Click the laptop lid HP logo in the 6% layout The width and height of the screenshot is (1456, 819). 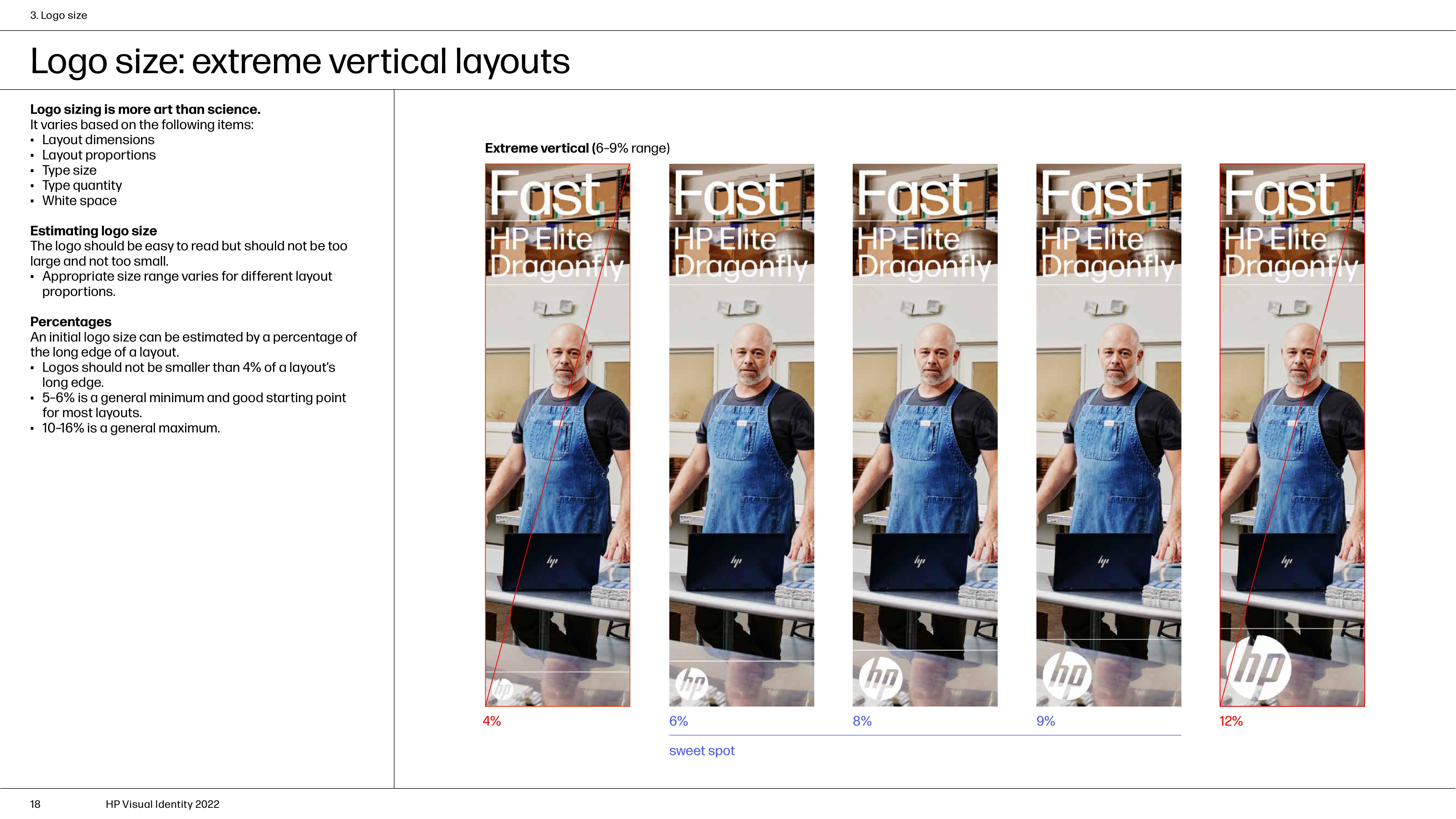click(x=736, y=561)
